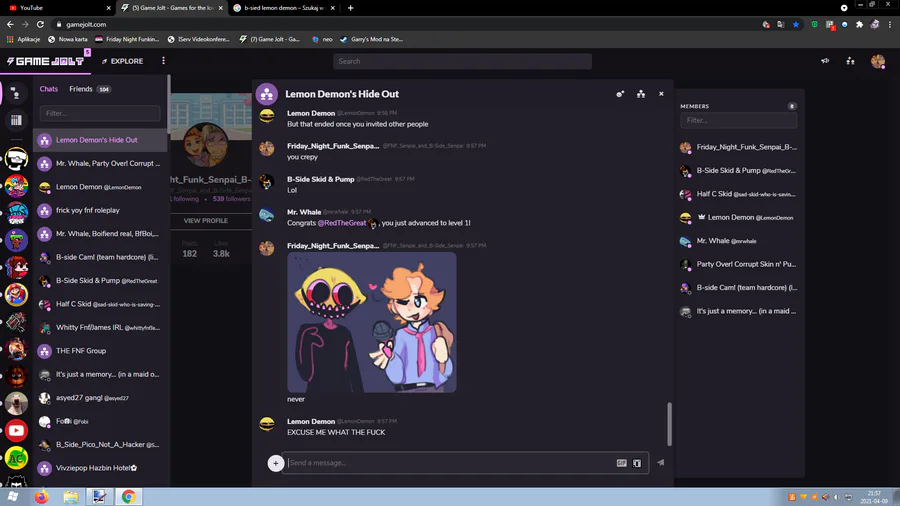
Task: Open the Explore page
Action: [122, 61]
